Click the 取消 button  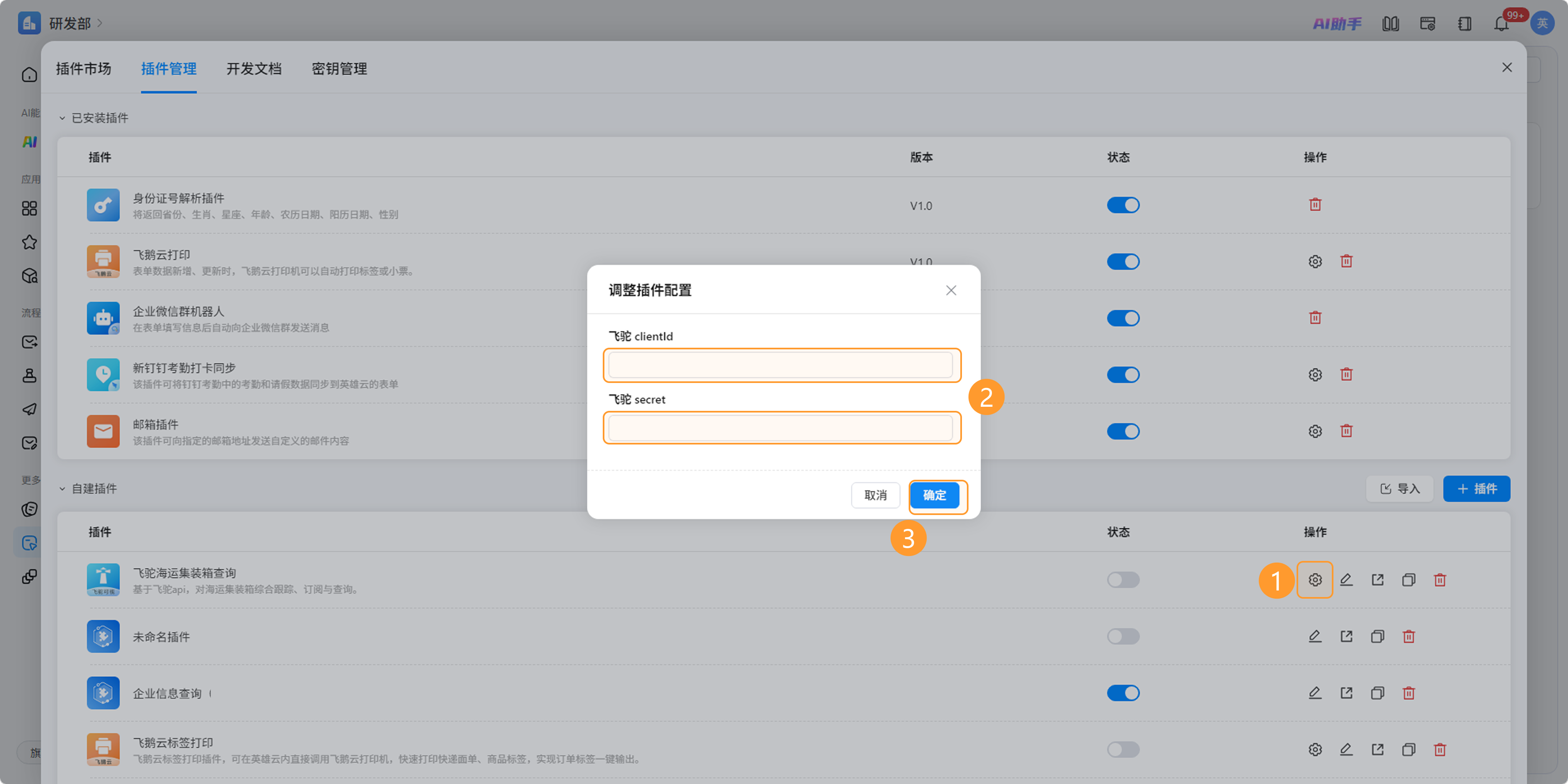(875, 495)
